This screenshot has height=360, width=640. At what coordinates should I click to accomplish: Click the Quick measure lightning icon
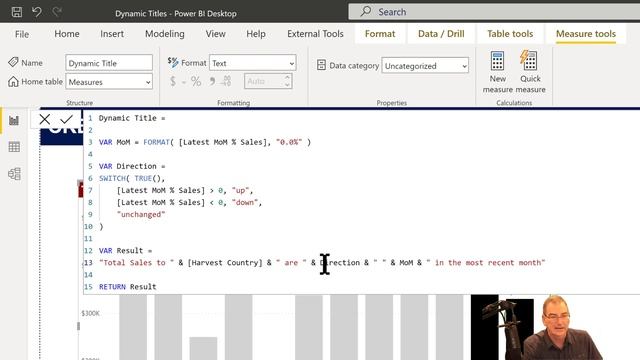(x=529, y=60)
